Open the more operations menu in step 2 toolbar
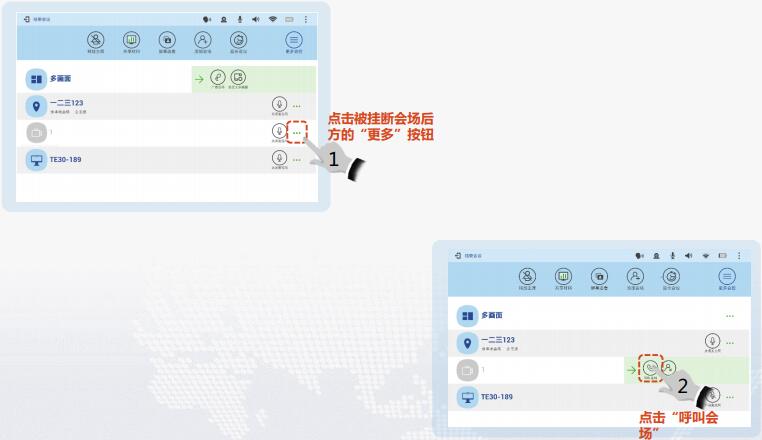 [x=726, y=277]
